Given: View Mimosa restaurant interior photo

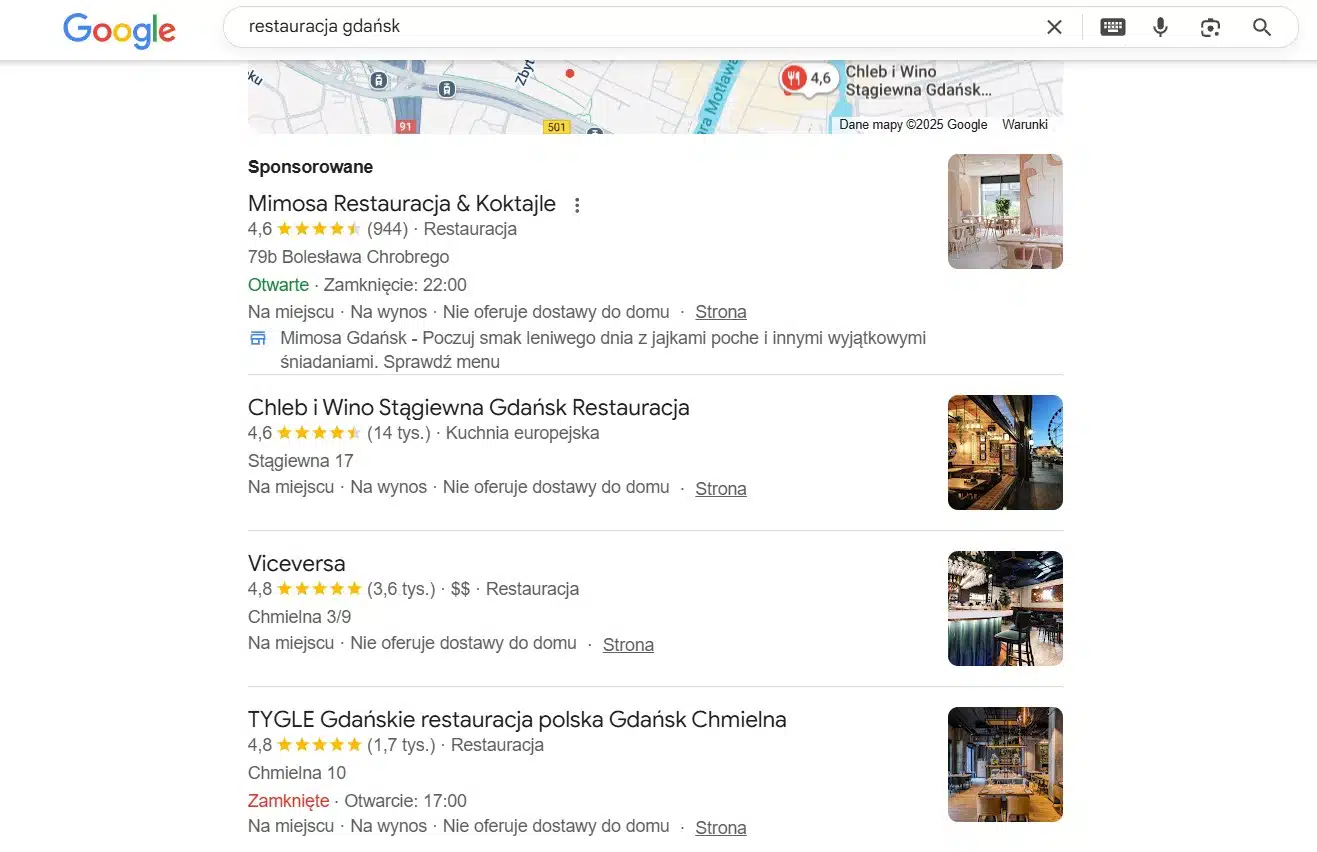Looking at the screenshot, I should coord(1004,211).
